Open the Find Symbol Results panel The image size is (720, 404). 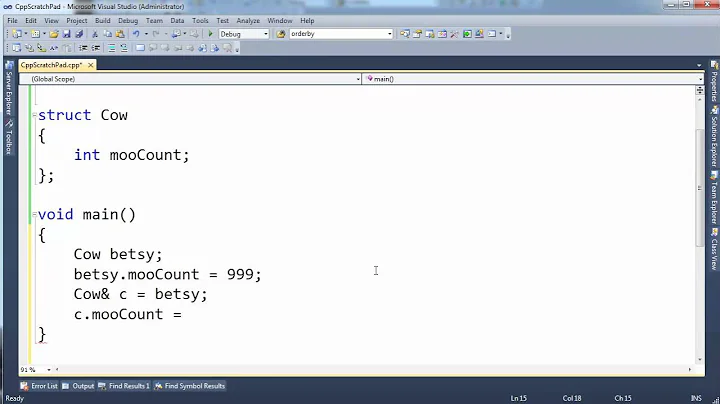[x=190, y=386]
